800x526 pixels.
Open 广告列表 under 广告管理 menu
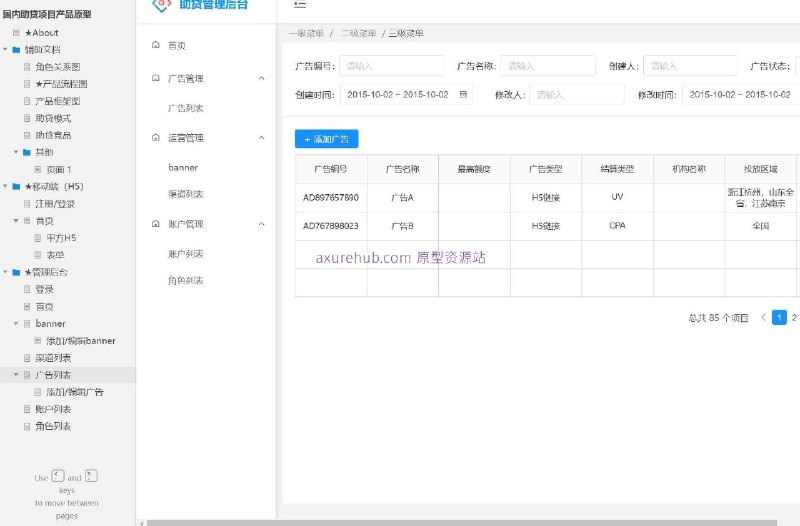186,108
